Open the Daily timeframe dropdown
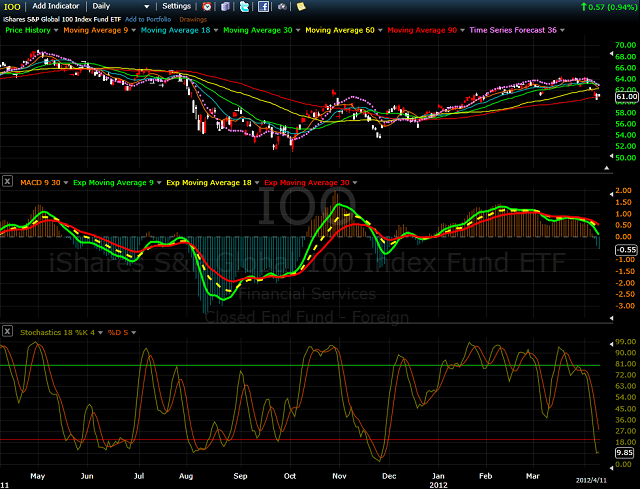 coord(121,6)
